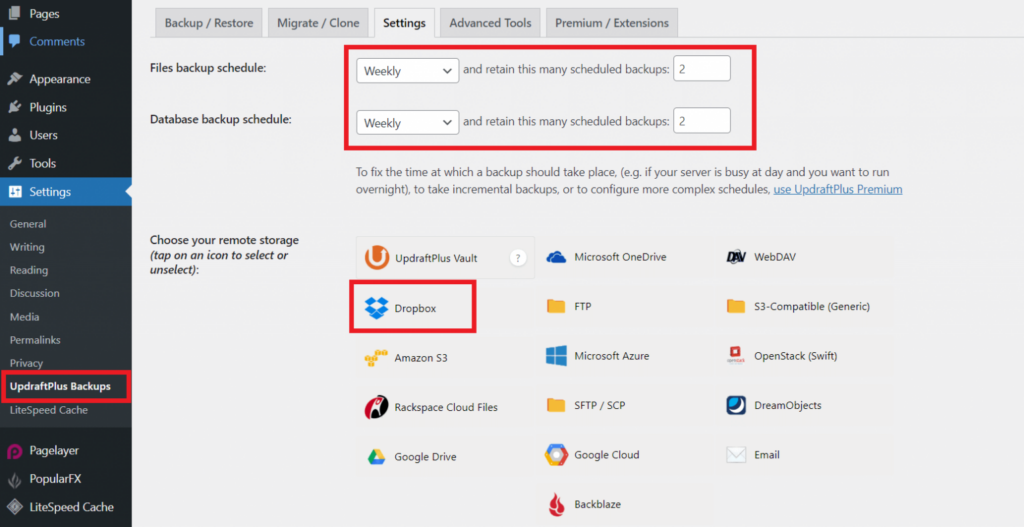Open the Advanced Tools tab

490,23
